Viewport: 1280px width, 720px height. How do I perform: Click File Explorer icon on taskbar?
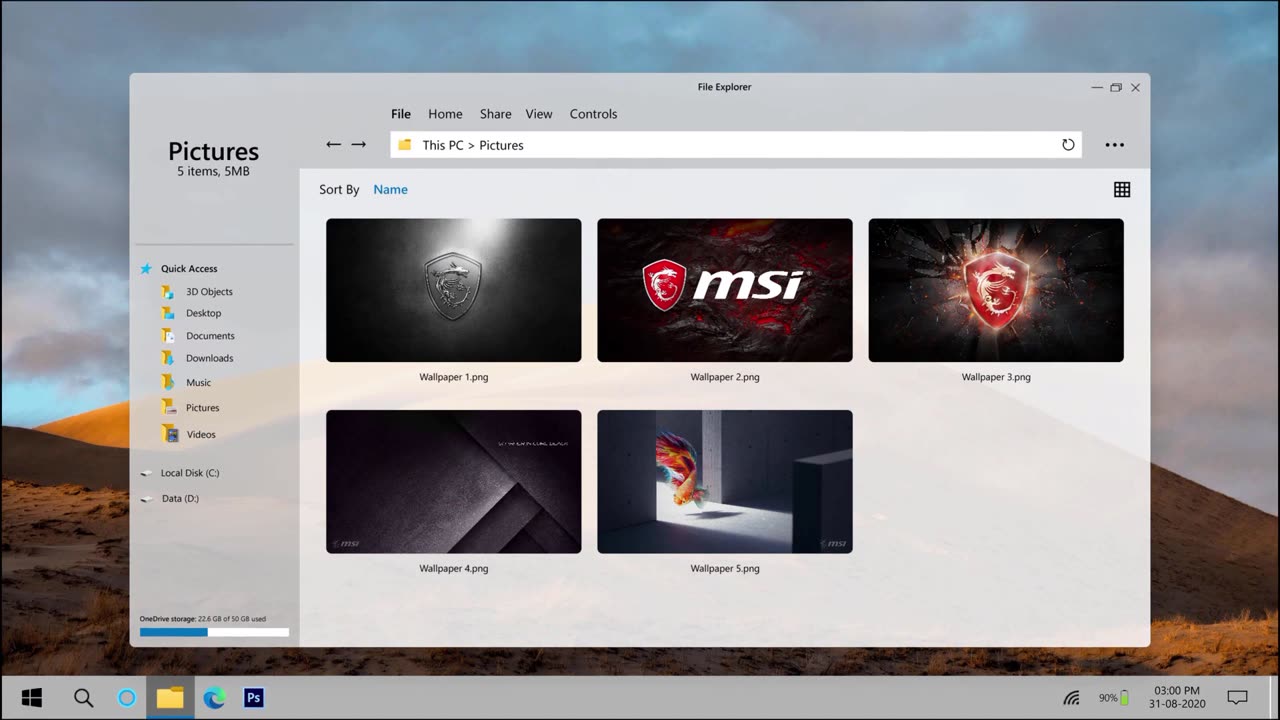[x=170, y=698]
